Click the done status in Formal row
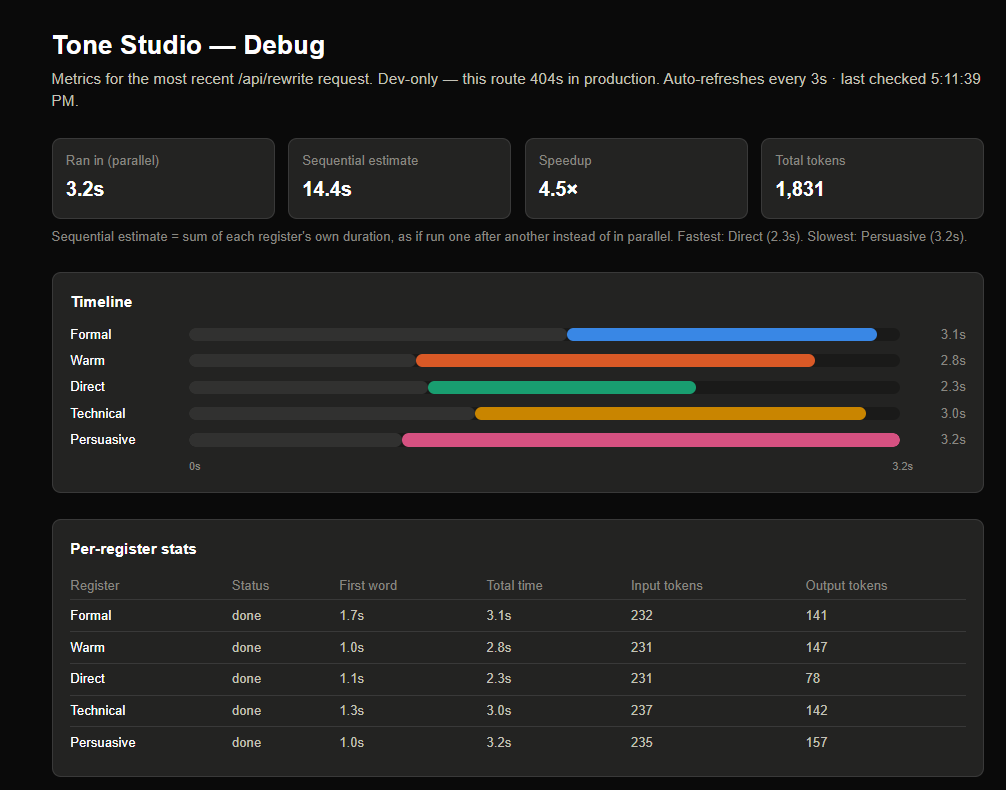The width and height of the screenshot is (1006, 790). [x=246, y=615]
